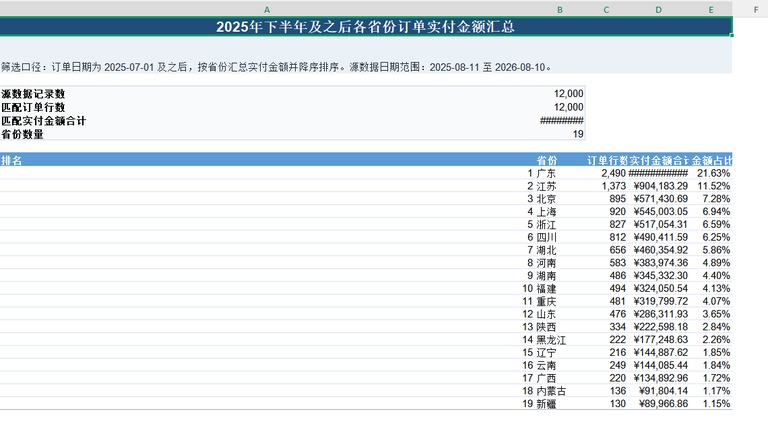Click order count 920 for 上海
Image resolution: width=768 pixels, height=428 pixels.
pos(606,212)
